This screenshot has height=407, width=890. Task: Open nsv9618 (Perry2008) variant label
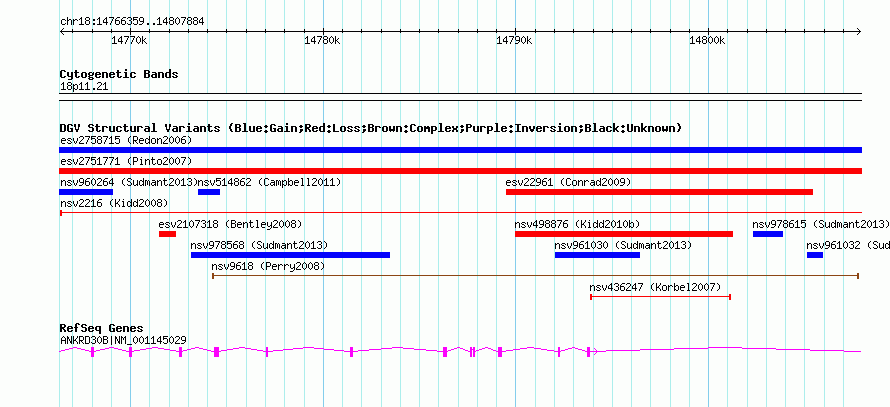click(x=268, y=266)
